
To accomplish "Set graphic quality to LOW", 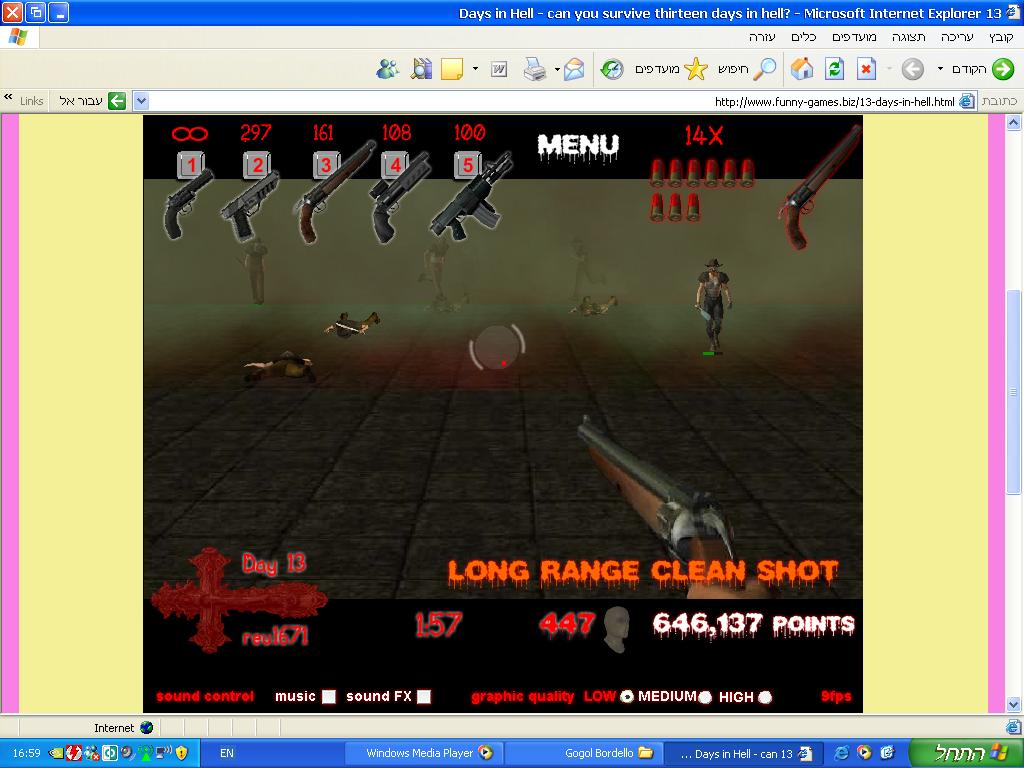I will coord(627,697).
